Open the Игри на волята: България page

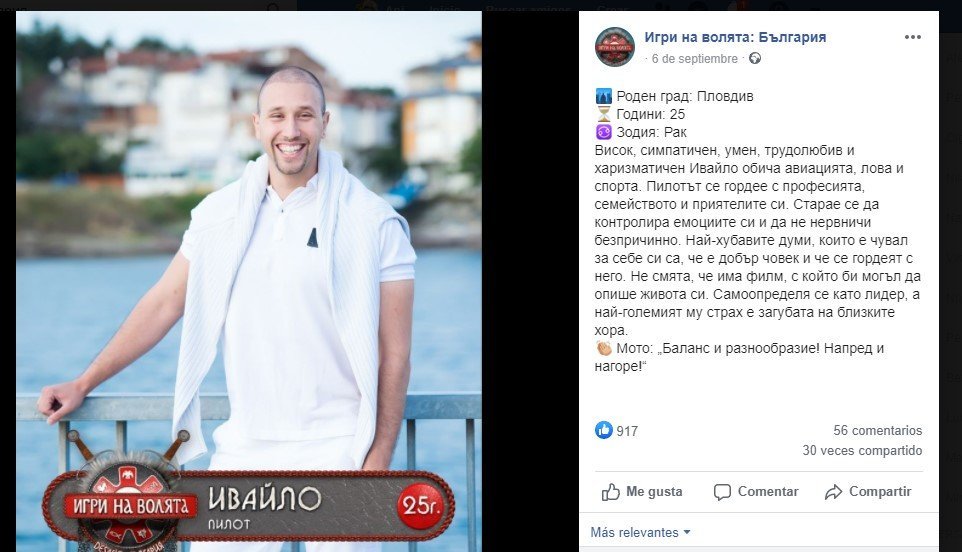(x=735, y=37)
